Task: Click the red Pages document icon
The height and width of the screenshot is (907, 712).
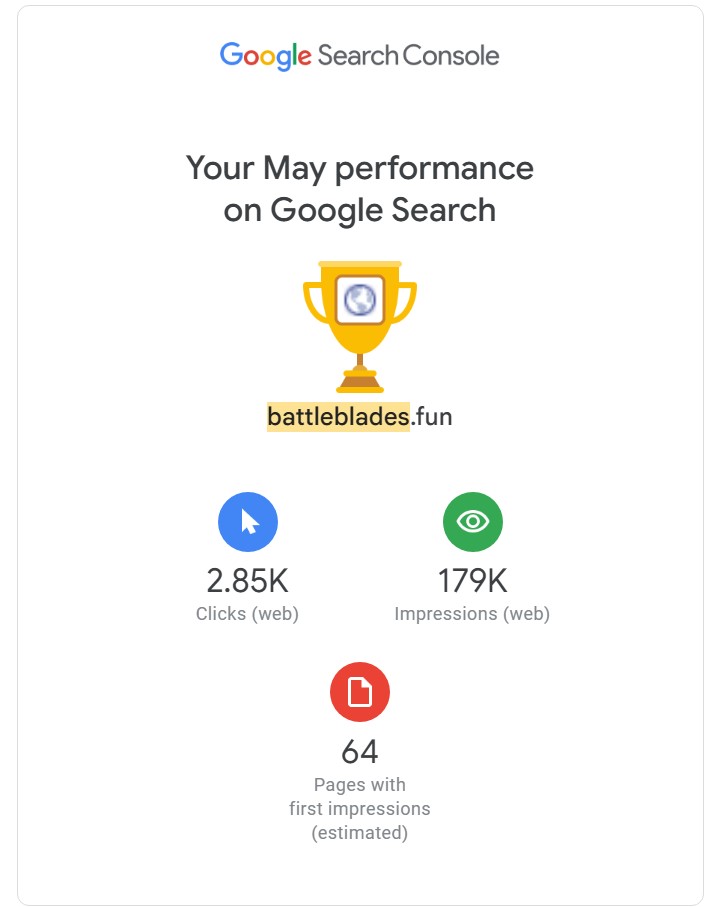Action: (x=359, y=691)
